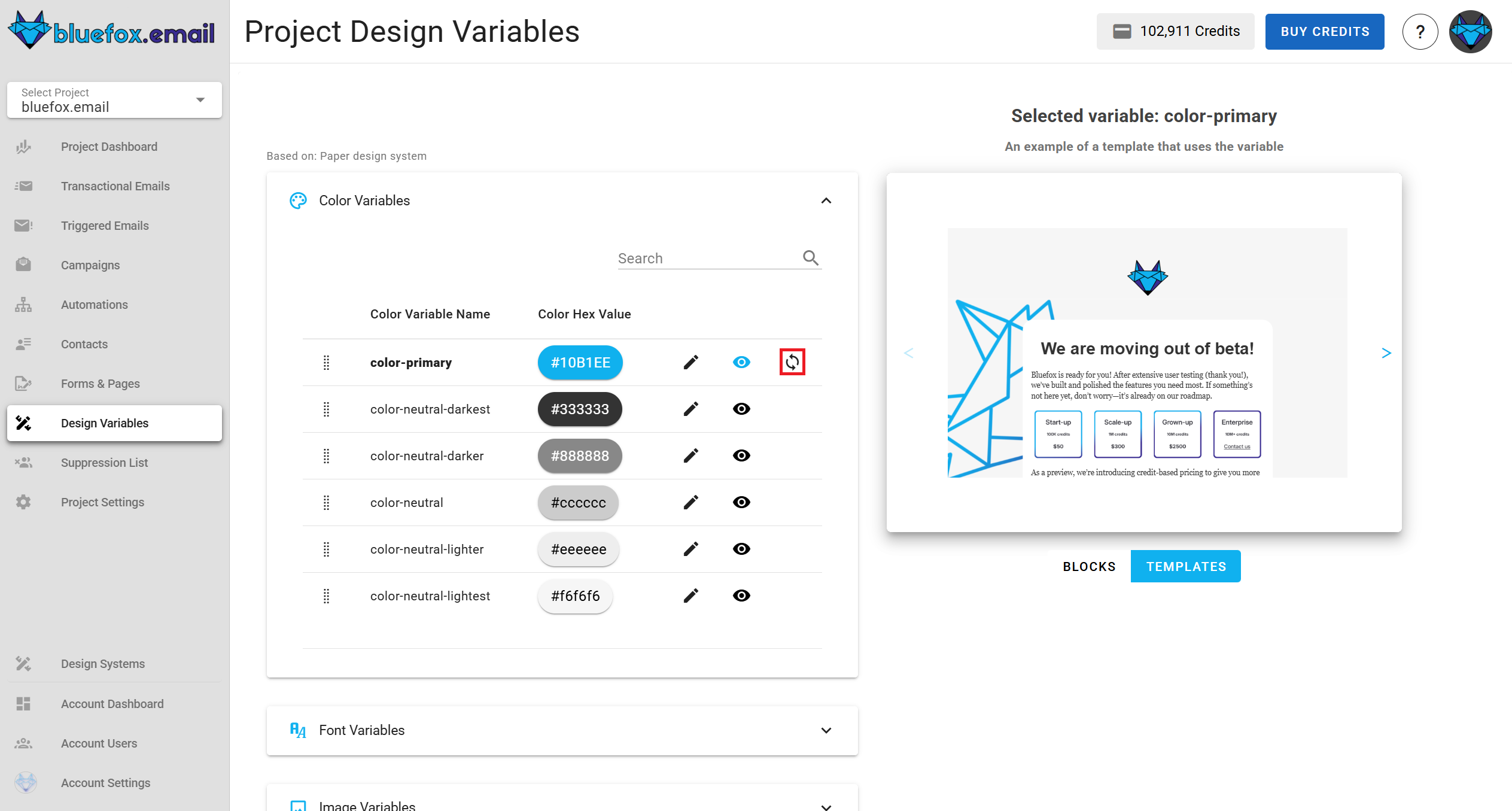Click the Suppression List people icon

23,463
